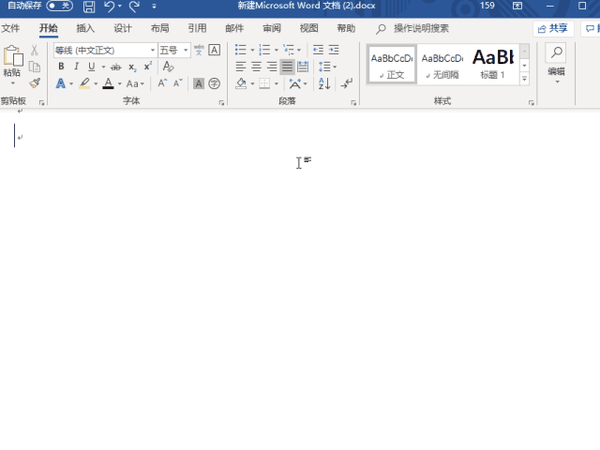Click the increase indent icon

[334, 50]
